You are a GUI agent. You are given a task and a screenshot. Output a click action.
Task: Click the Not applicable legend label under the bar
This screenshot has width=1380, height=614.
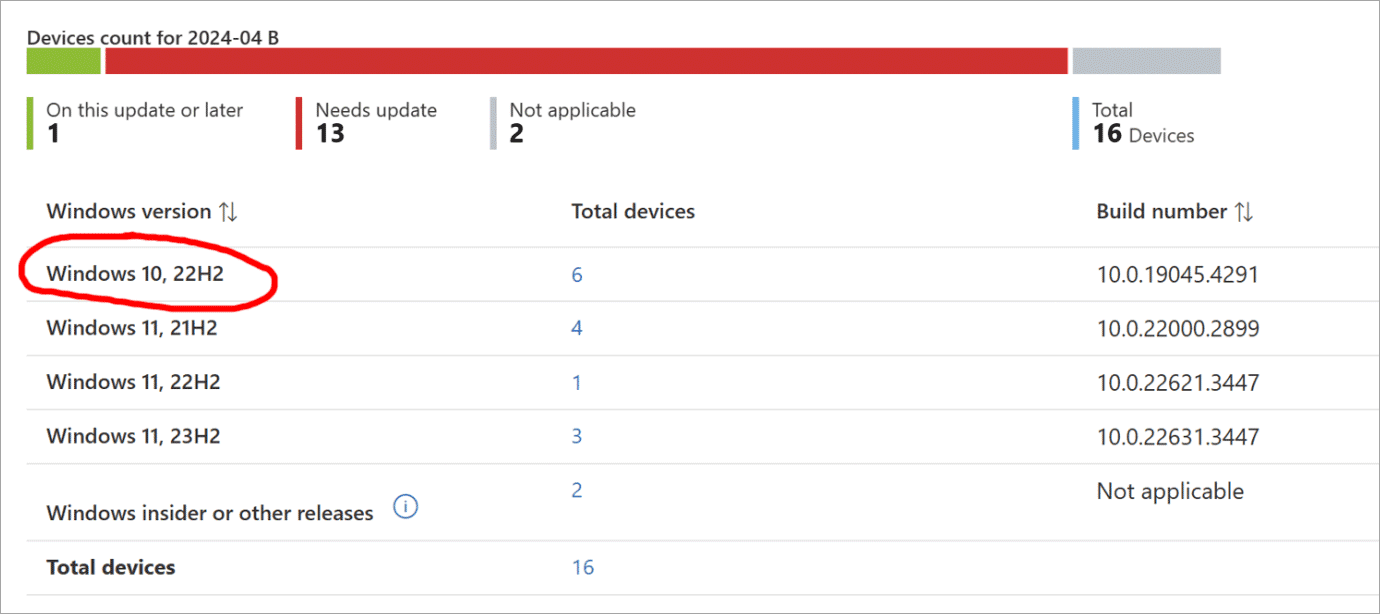pos(572,110)
